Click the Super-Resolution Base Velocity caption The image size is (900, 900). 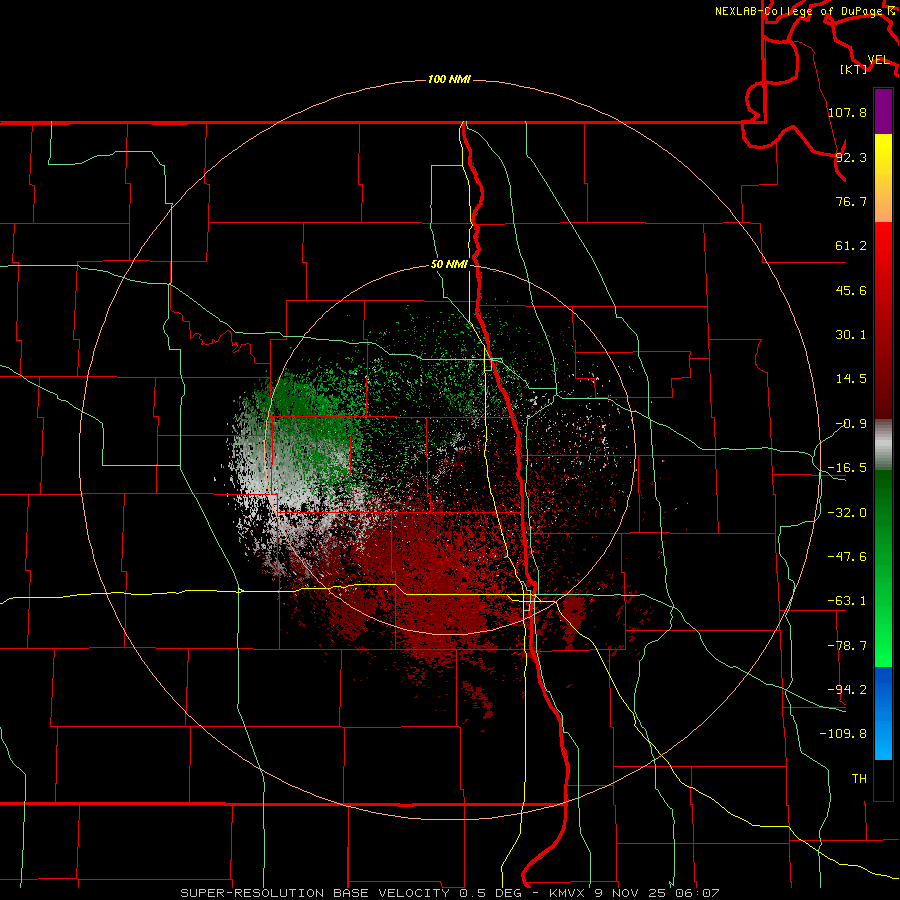click(449, 893)
